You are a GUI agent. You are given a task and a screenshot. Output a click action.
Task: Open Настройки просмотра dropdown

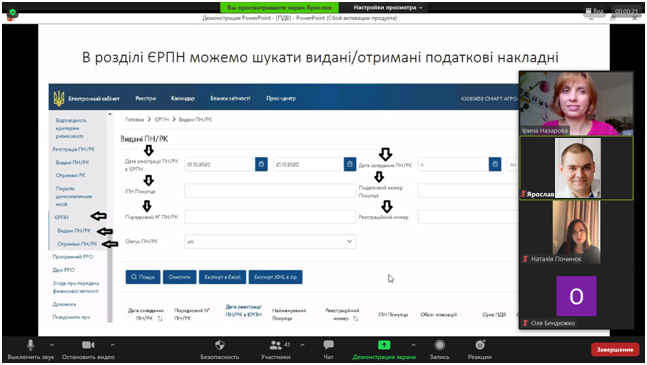[388, 7]
